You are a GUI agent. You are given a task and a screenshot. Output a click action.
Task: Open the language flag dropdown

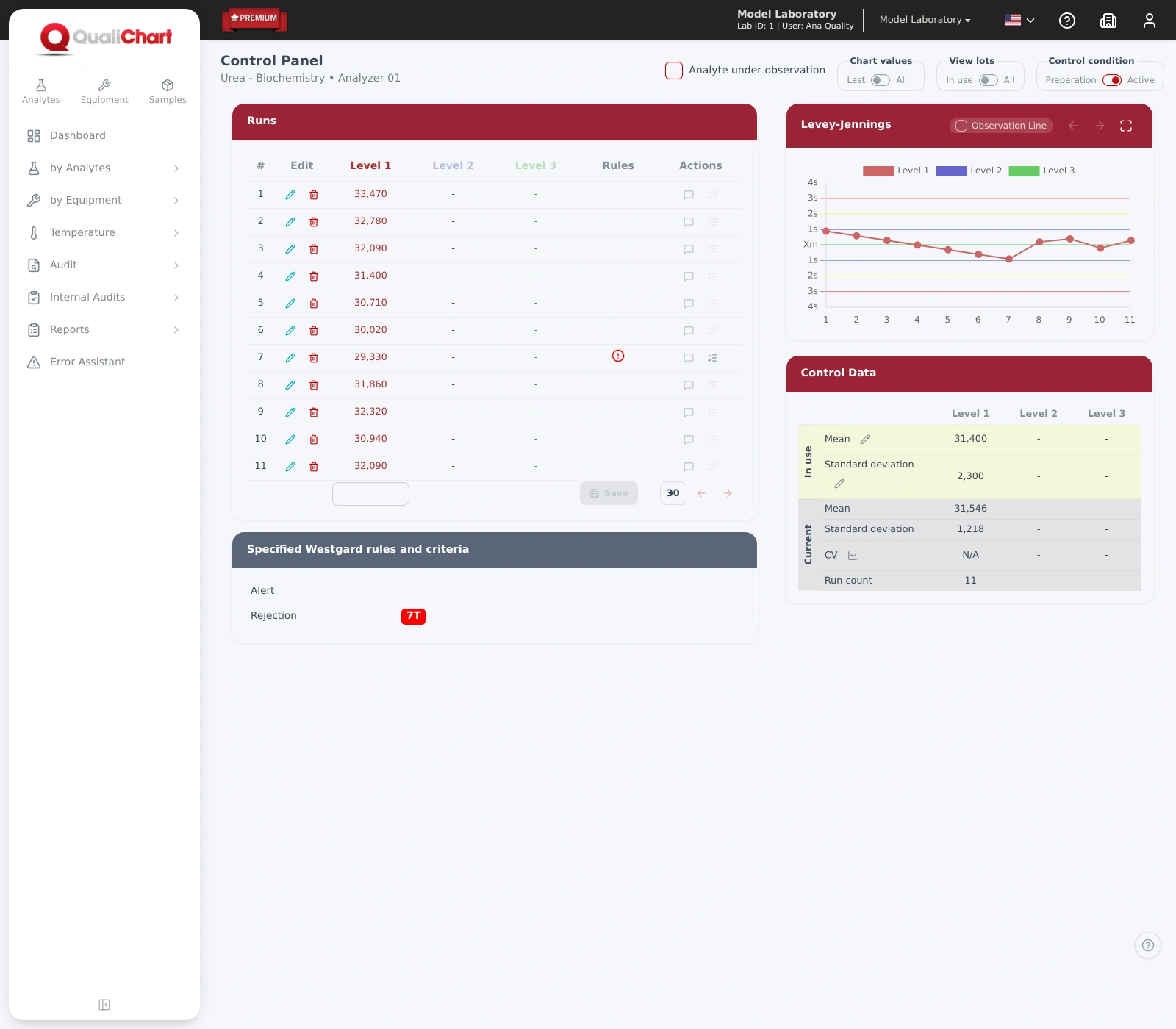tap(1019, 21)
